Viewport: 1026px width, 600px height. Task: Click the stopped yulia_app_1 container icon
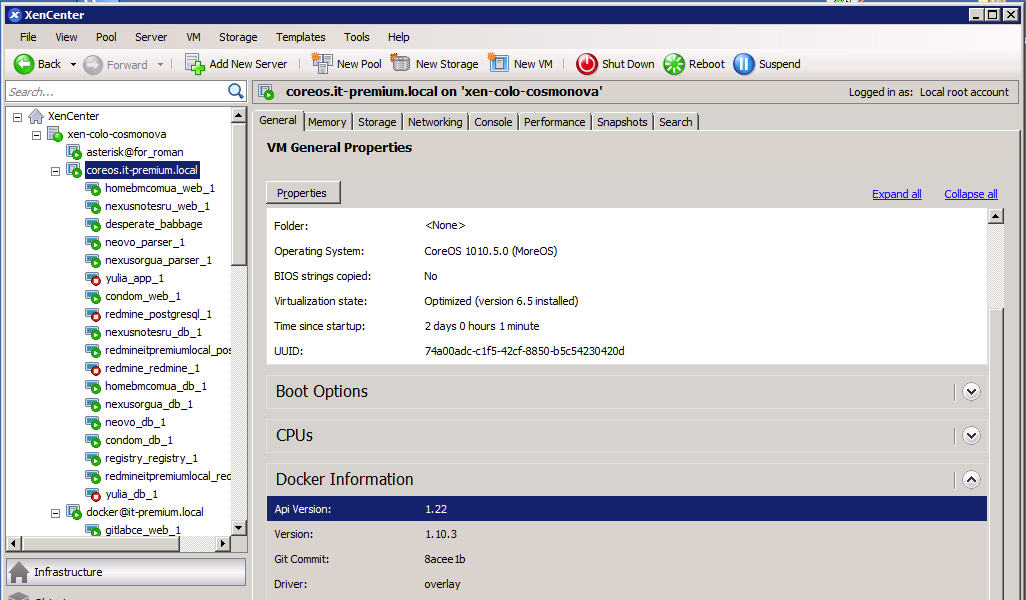click(x=93, y=279)
